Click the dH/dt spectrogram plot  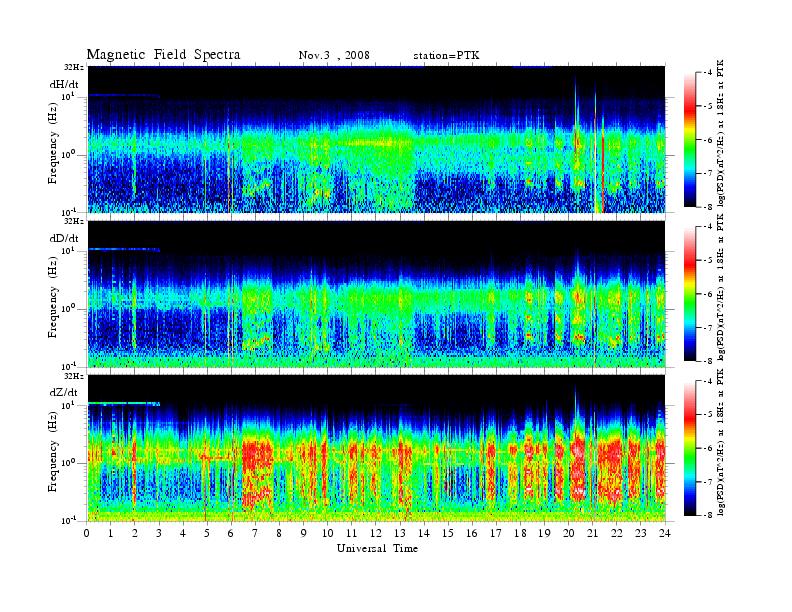(377, 139)
